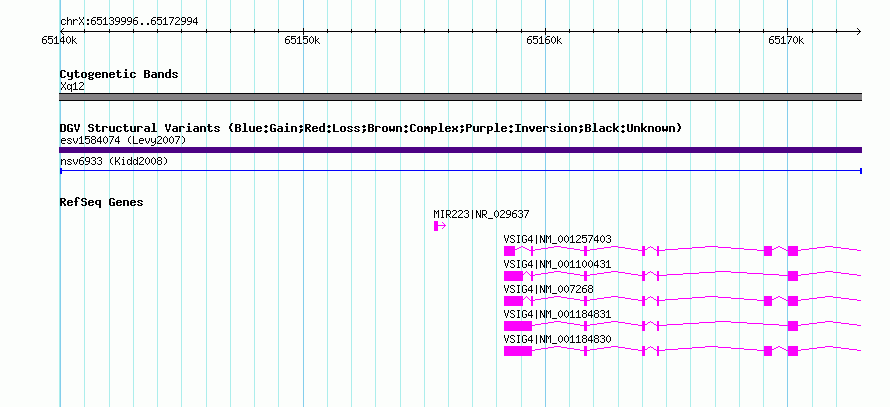Image resolution: width=890 pixels, height=407 pixels.
Task: Click the 65140k ruler mark
Action: click(x=60, y=40)
